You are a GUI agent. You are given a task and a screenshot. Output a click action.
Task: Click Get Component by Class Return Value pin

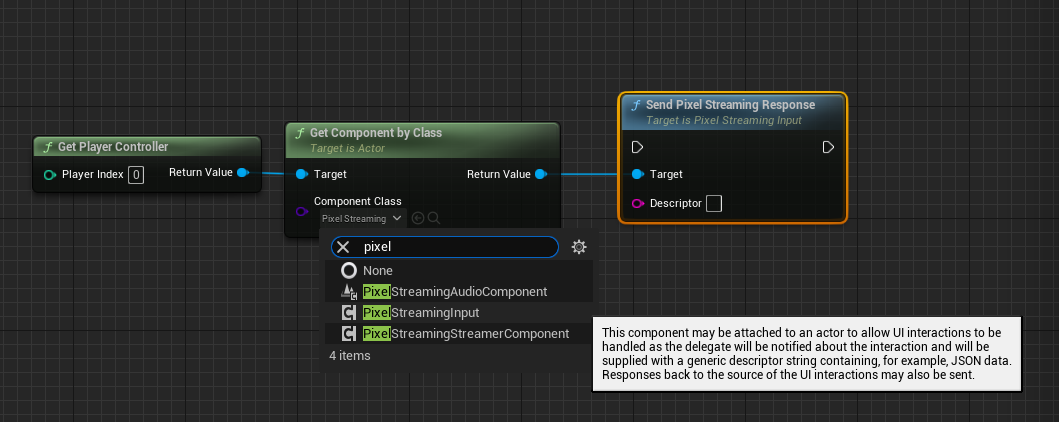540,174
